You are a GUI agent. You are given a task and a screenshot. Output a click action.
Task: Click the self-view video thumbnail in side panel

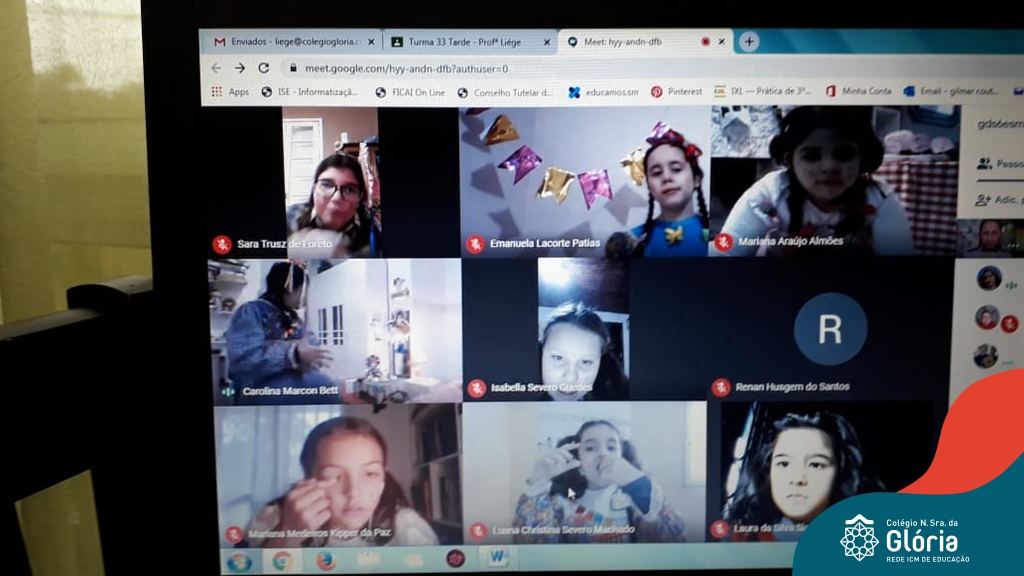point(989,236)
